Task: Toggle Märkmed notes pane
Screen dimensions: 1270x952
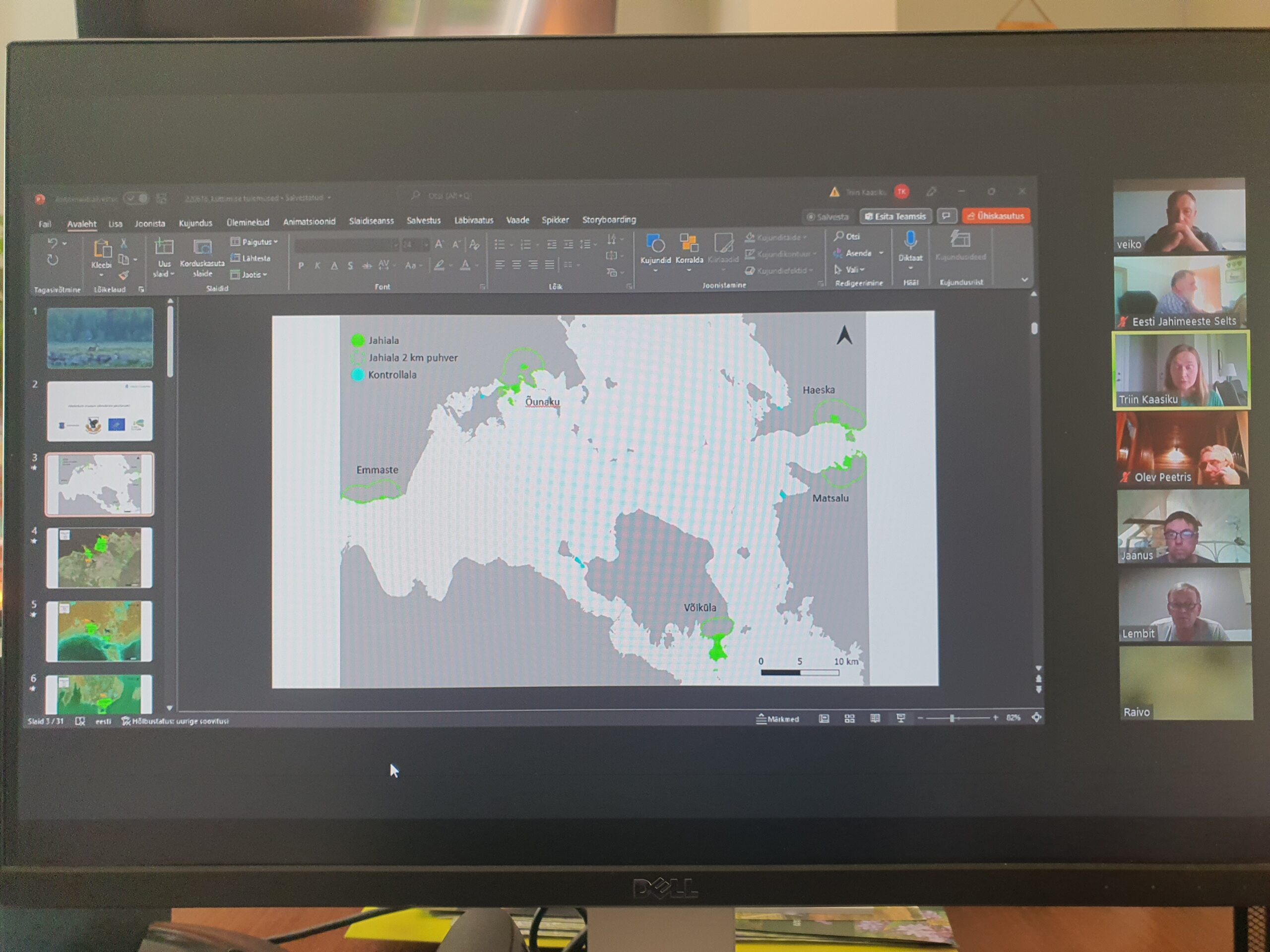Action: click(x=778, y=719)
